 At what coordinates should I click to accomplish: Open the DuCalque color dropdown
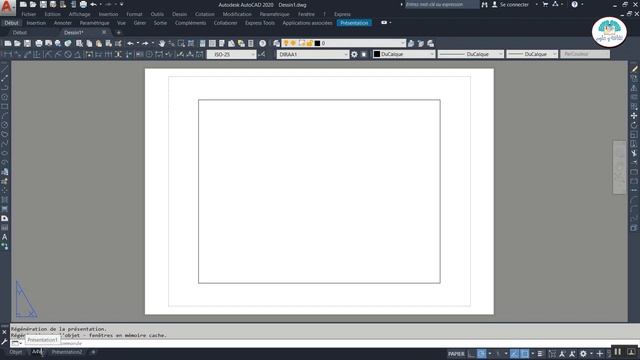pyautogui.click(x=404, y=54)
